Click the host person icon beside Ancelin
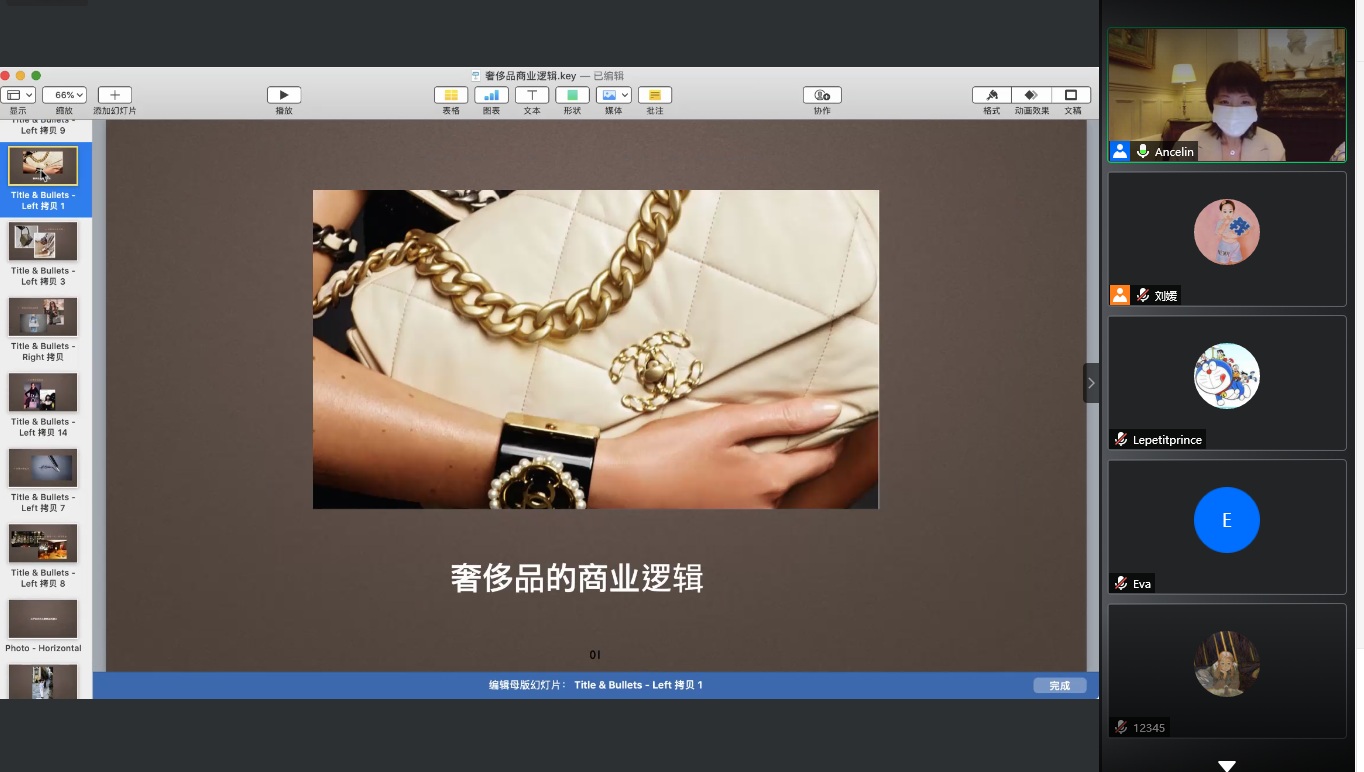Image resolution: width=1364 pixels, height=772 pixels. point(1120,151)
